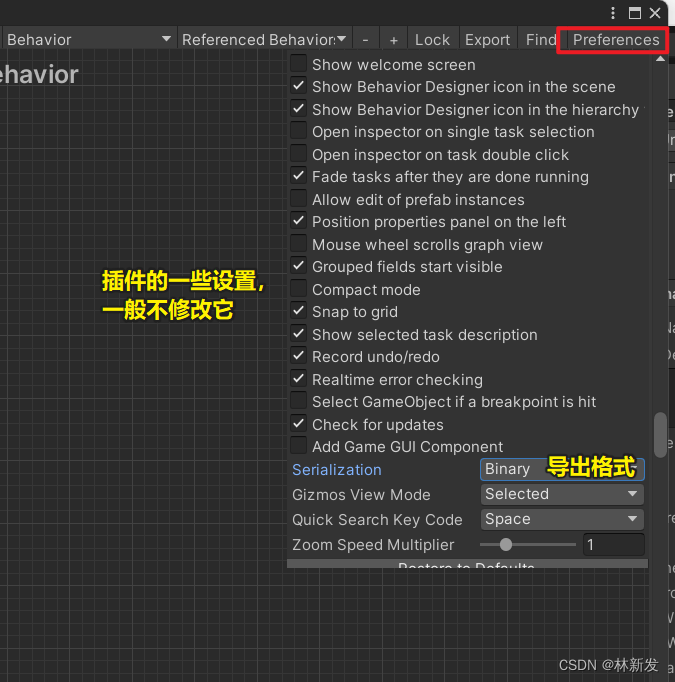The width and height of the screenshot is (675, 682).
Task: Toggle Show selected task description checkbox
Action: pos(299,334)
